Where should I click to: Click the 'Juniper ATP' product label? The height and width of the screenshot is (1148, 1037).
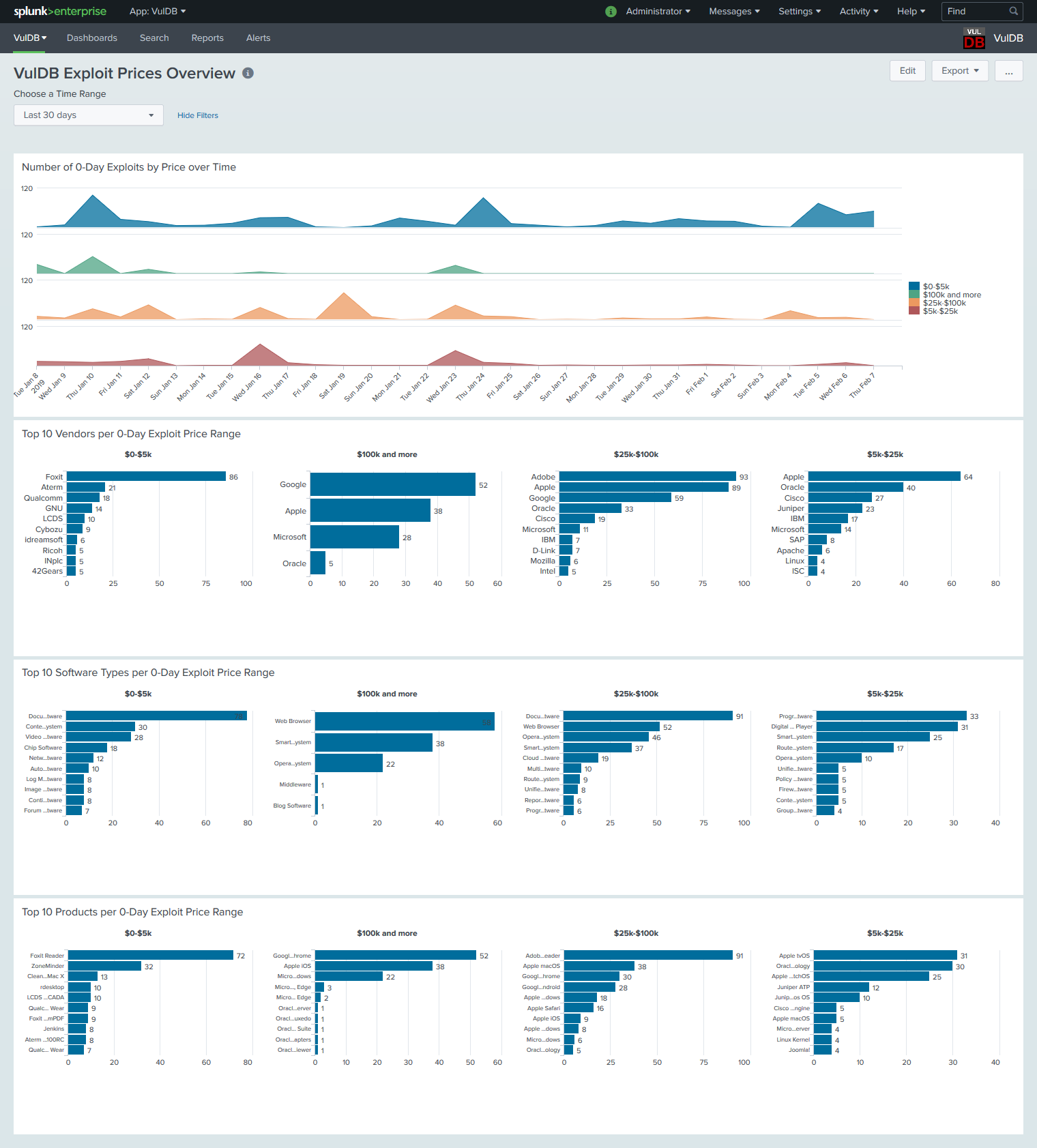[793, 987]
